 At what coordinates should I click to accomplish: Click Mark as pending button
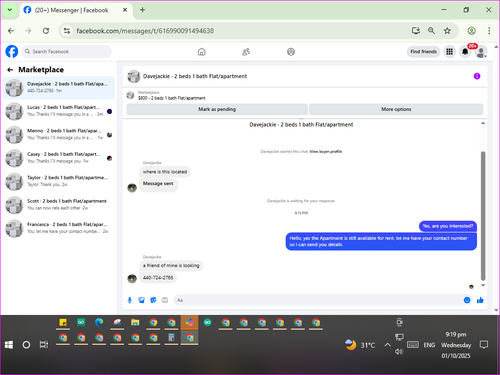click(x=217, y=109)
